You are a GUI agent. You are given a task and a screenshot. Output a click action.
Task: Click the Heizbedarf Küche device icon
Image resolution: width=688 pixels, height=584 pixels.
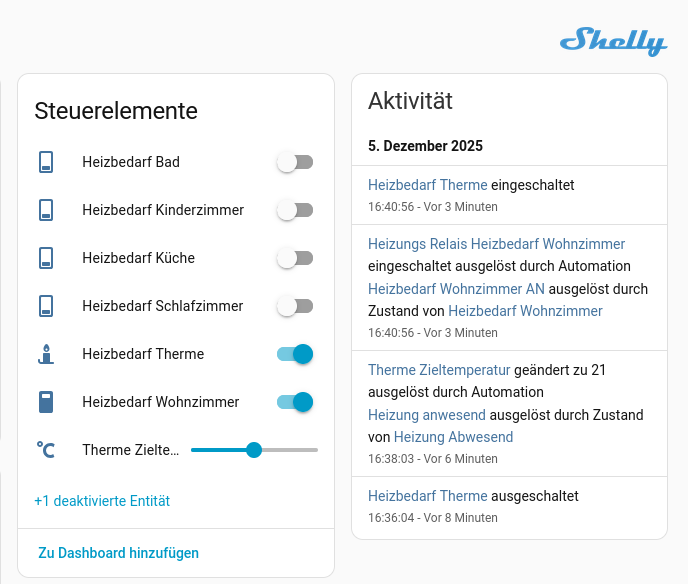46,258
